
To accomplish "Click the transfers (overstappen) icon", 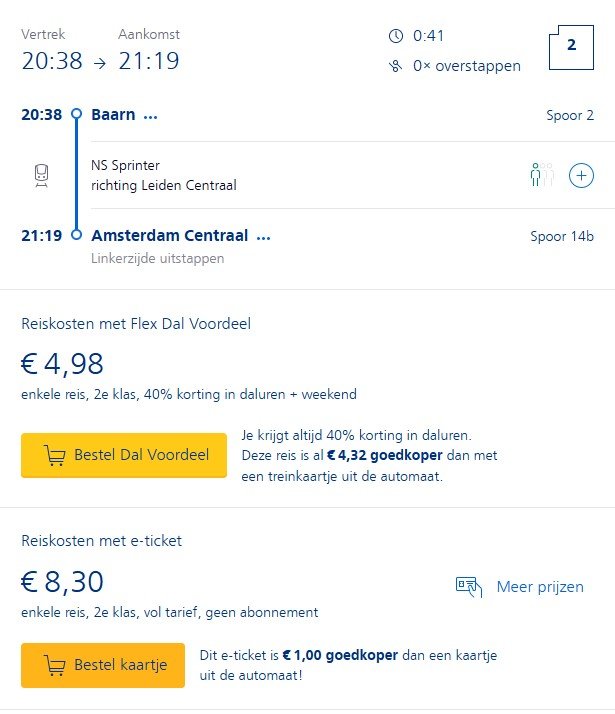I will pos(396,66).
